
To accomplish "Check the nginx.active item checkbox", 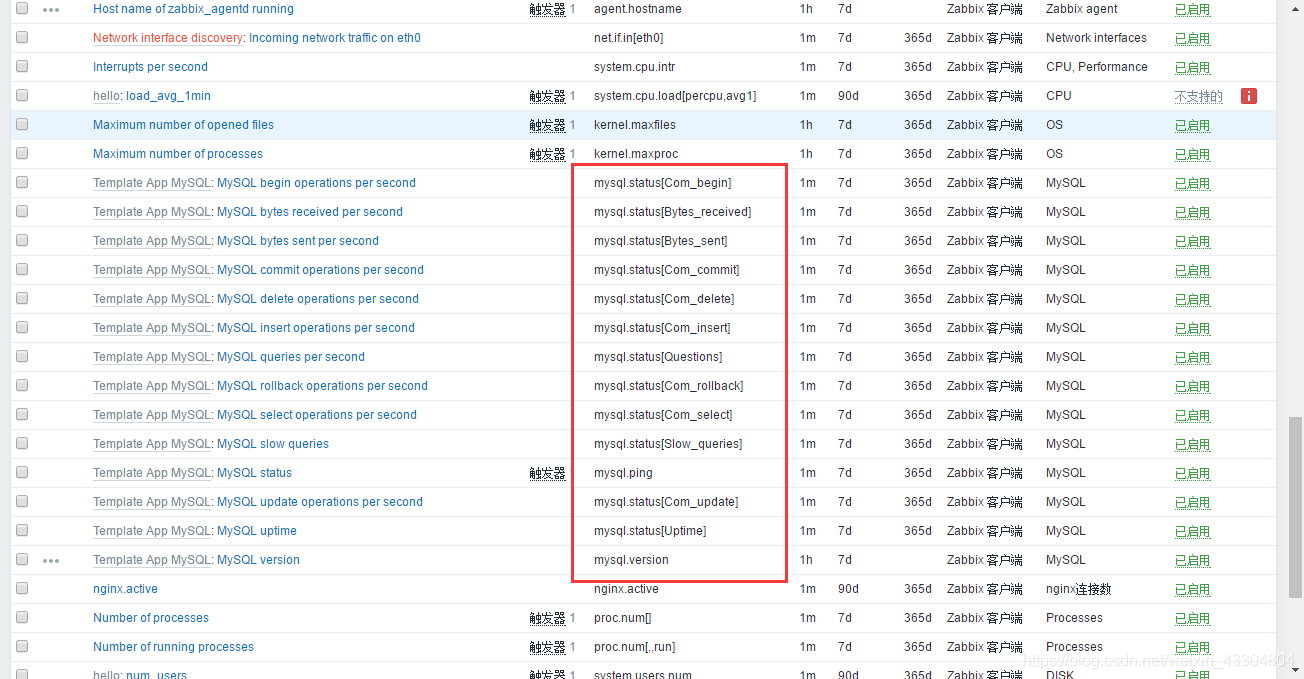I will pos(22,588).
